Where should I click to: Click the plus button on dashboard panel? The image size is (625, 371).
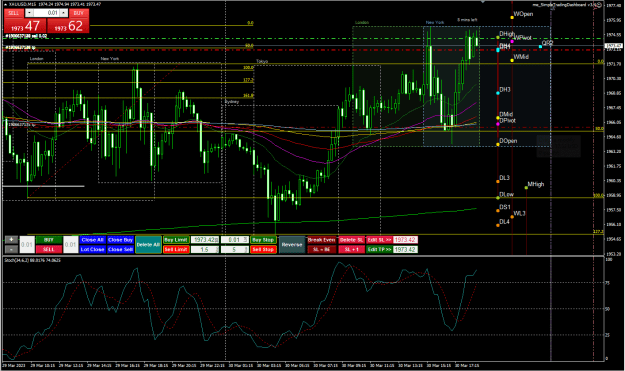pos(11,239)
